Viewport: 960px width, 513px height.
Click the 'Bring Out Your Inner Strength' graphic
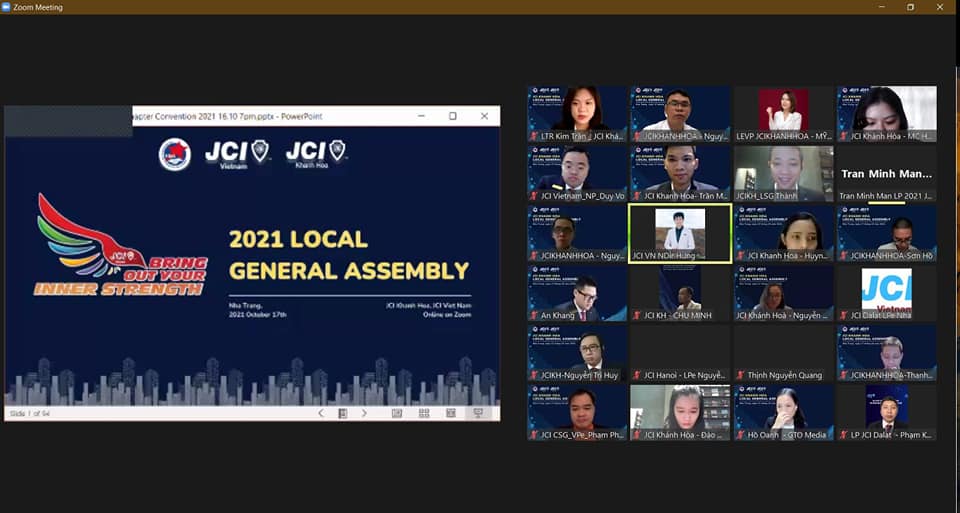(x=121, y=245)
